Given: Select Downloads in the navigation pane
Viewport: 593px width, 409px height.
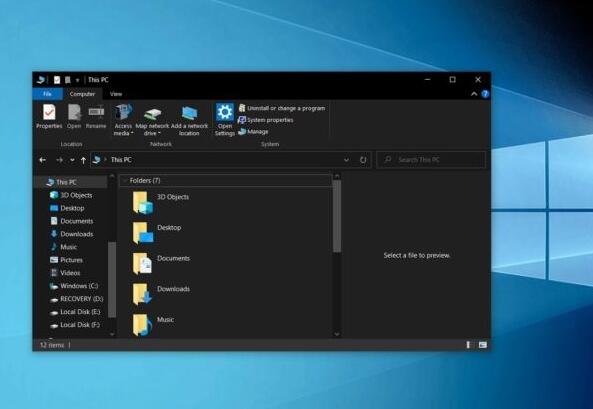Looking at the screenshot, I should point(71,234).
